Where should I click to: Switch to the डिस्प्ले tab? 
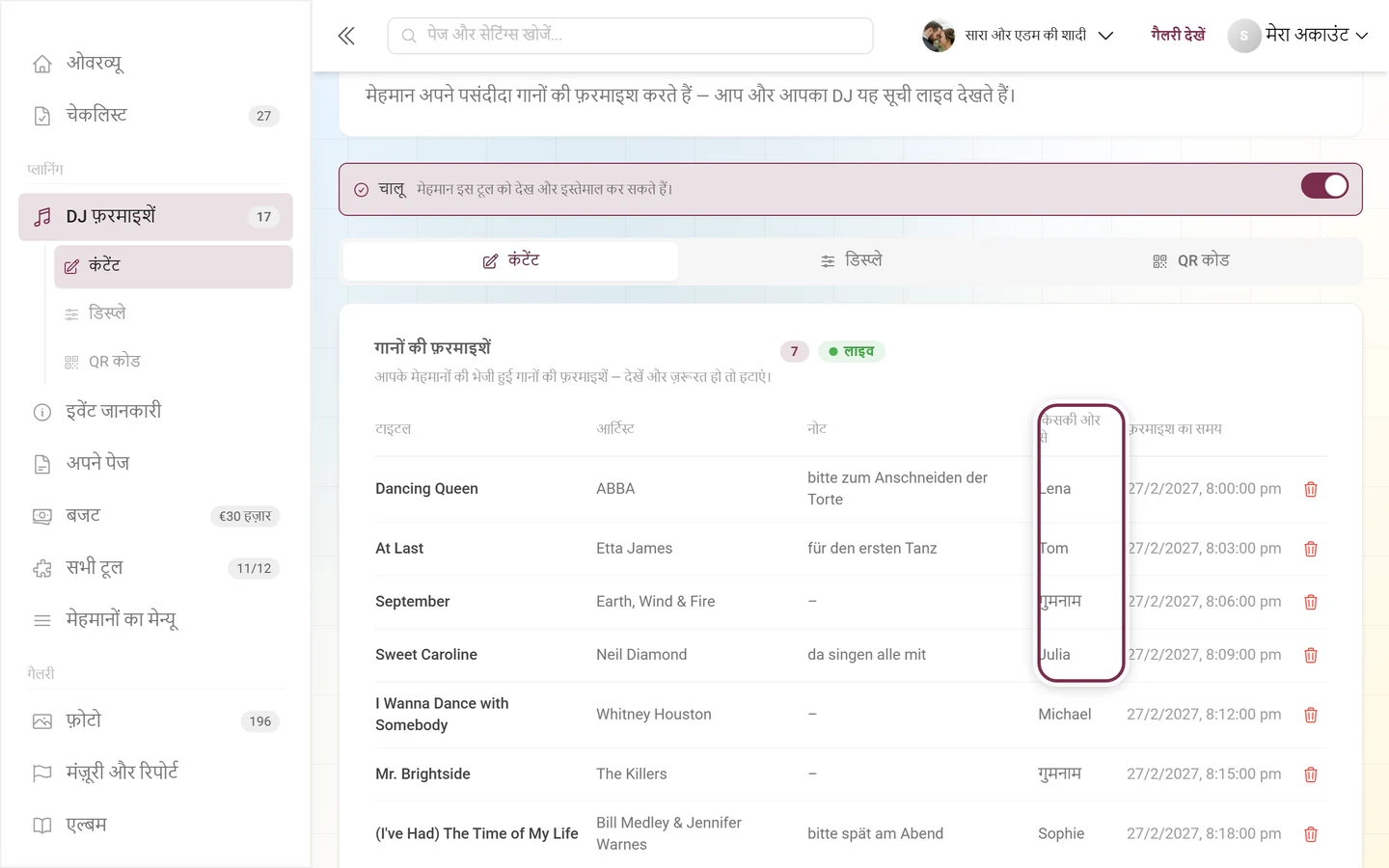click(851, 260)
